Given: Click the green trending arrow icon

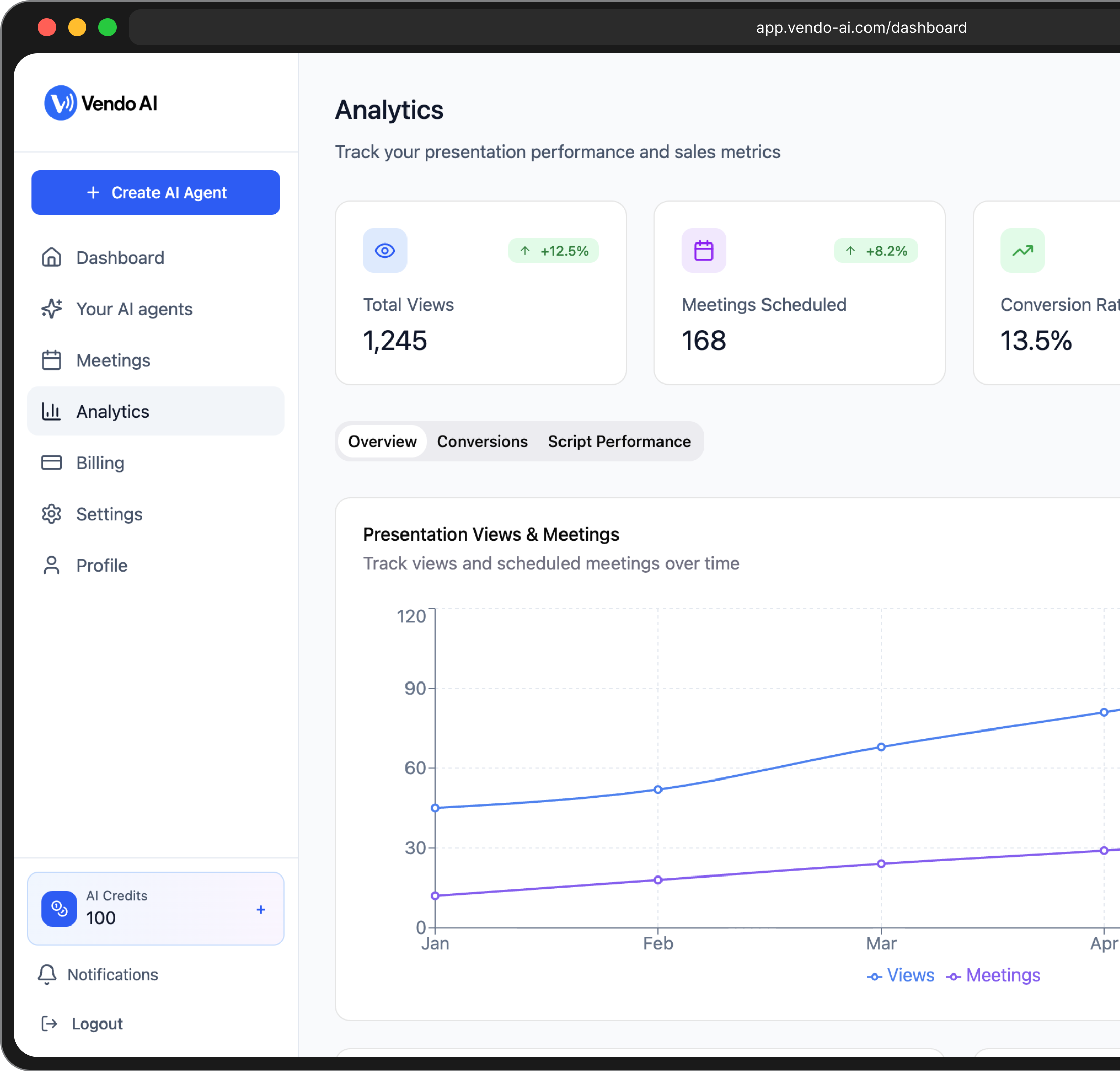Looking at the screenshot, I should [1022, 251].
